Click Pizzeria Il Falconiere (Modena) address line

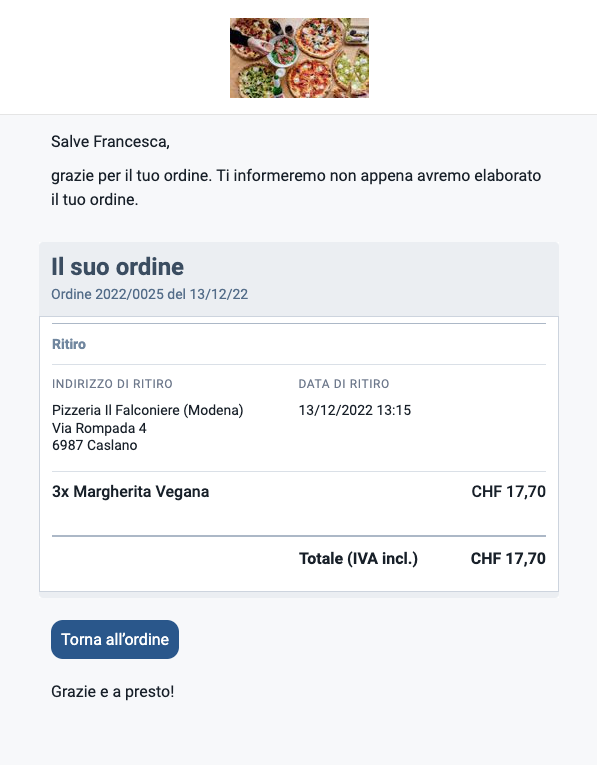tap(147, 410)
